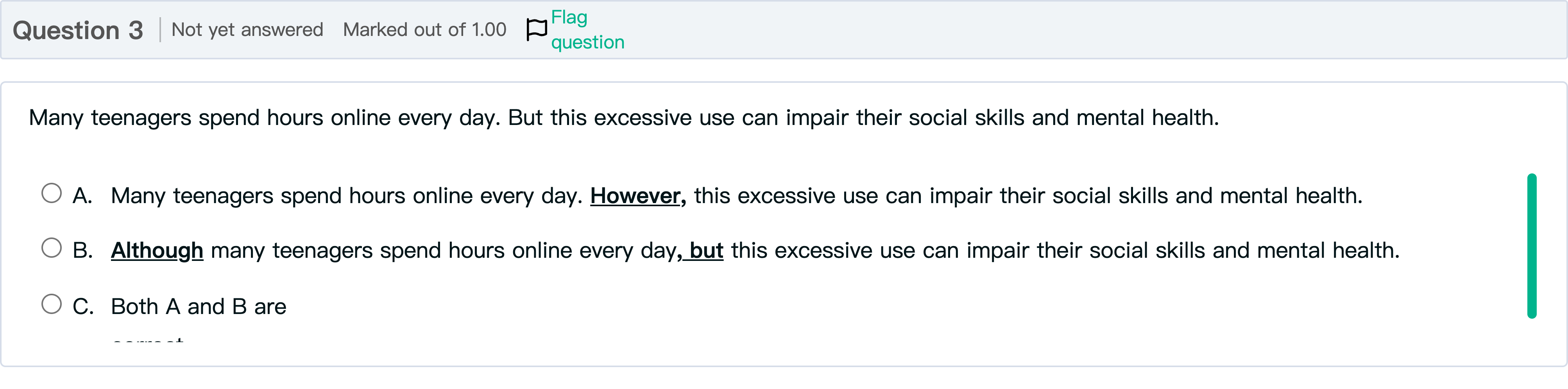The width and height of the screenshot is (1568, 389).
Task: Click the underlined word "but" in option B
Action: pos(706,250)
